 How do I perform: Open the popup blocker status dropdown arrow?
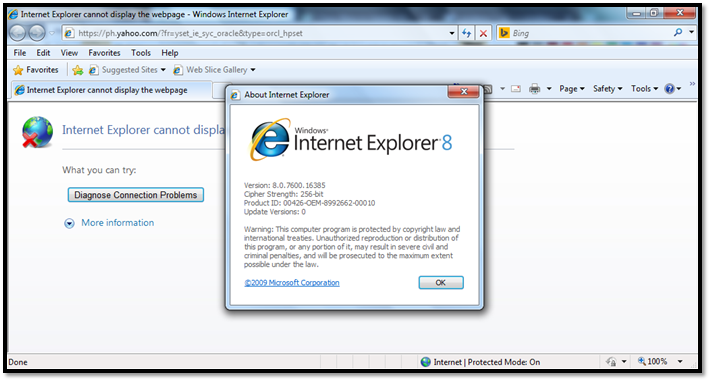point(624,362)
